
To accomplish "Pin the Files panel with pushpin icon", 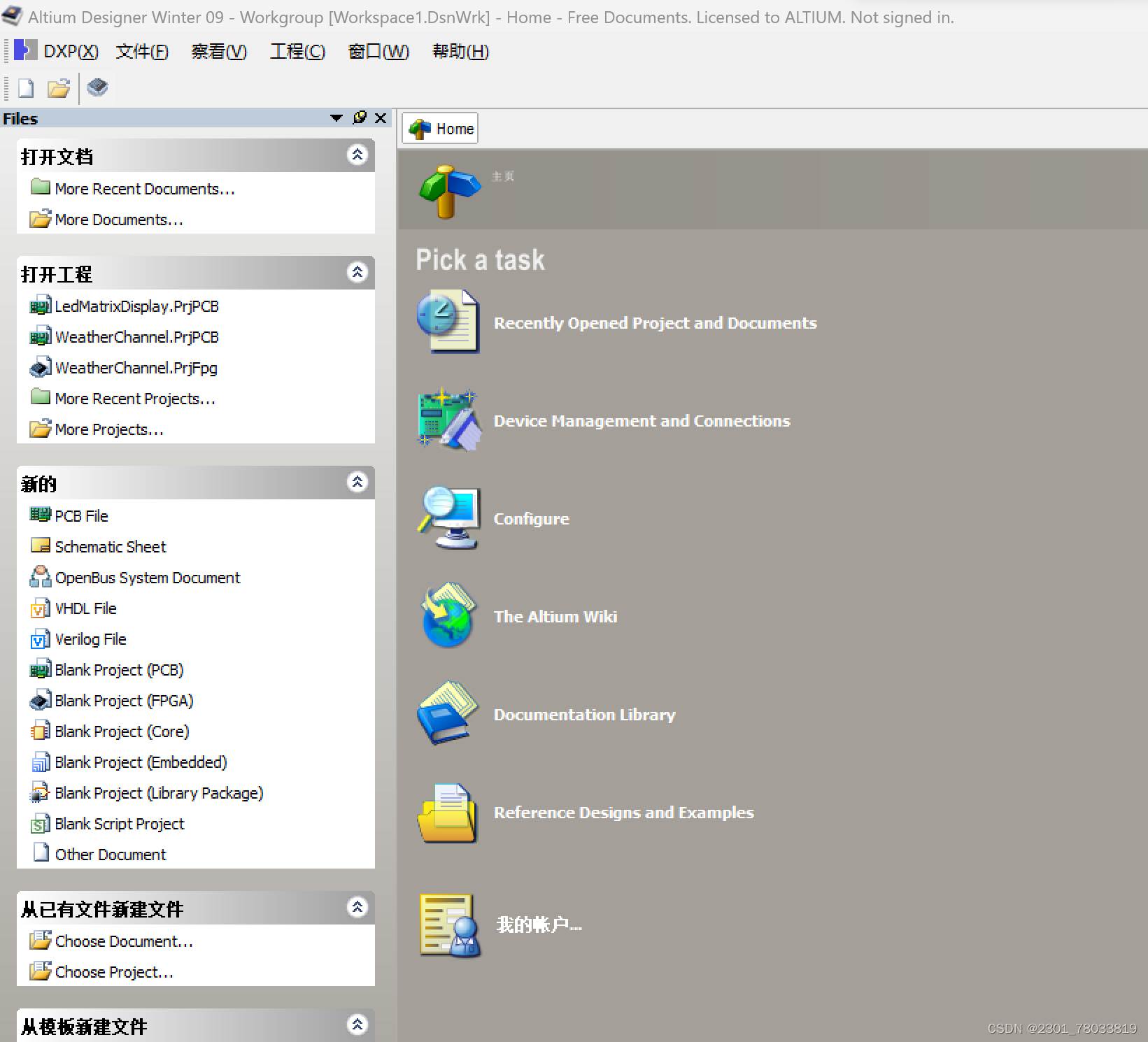I will click(x=360, y=117).
